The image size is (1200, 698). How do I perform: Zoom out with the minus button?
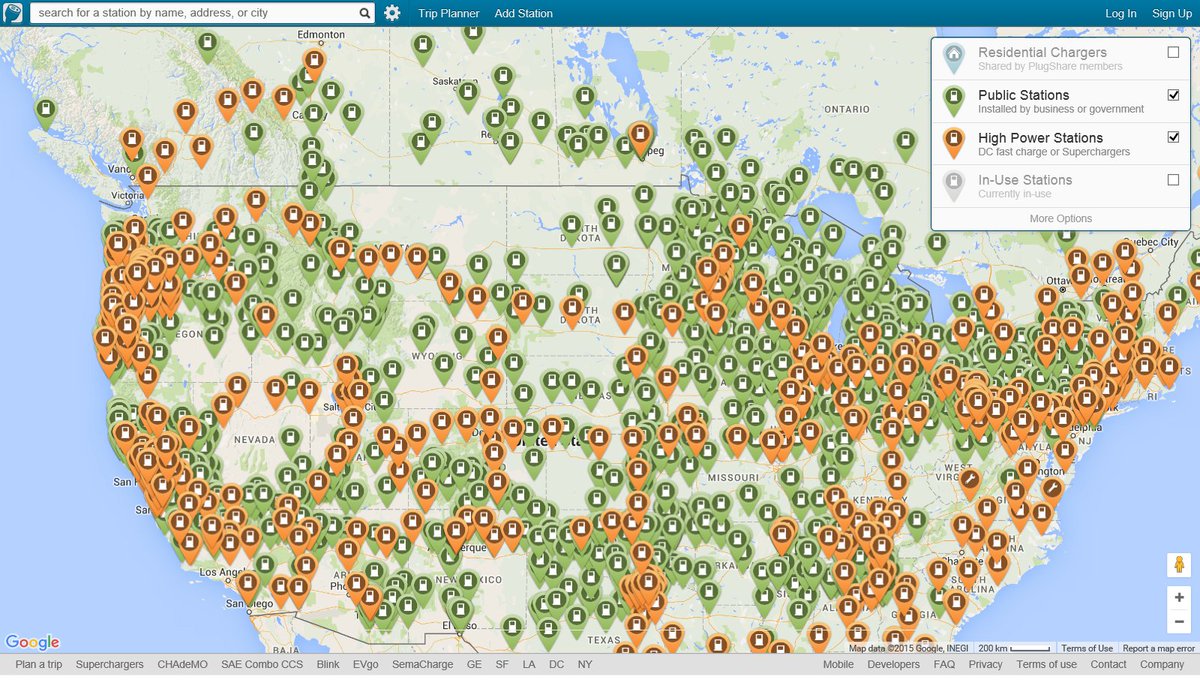pos(1179,621)
